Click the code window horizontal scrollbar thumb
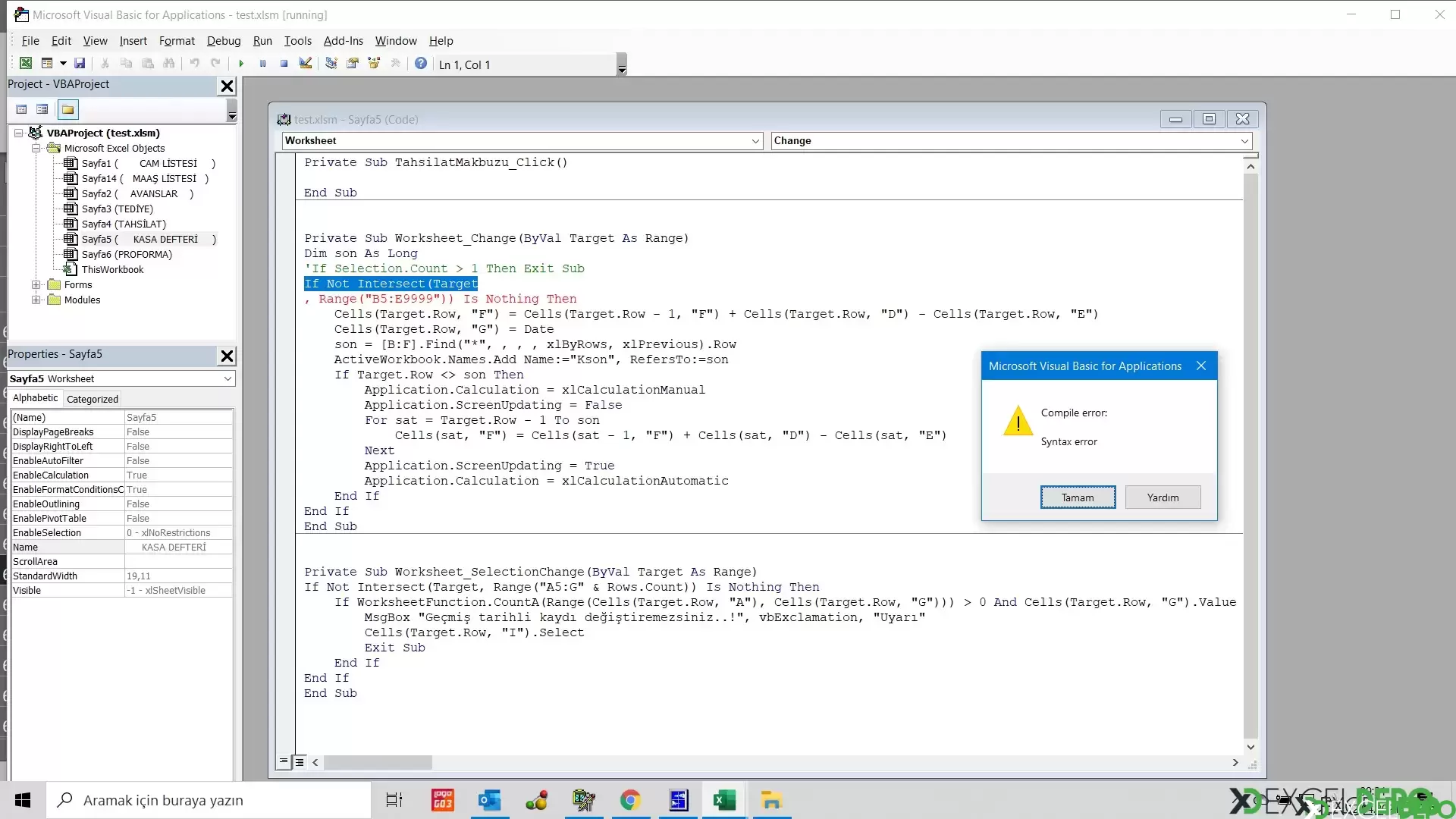The width and height of the screenshot is (1456, 819). pyautogui.click(x=378, y=763)
